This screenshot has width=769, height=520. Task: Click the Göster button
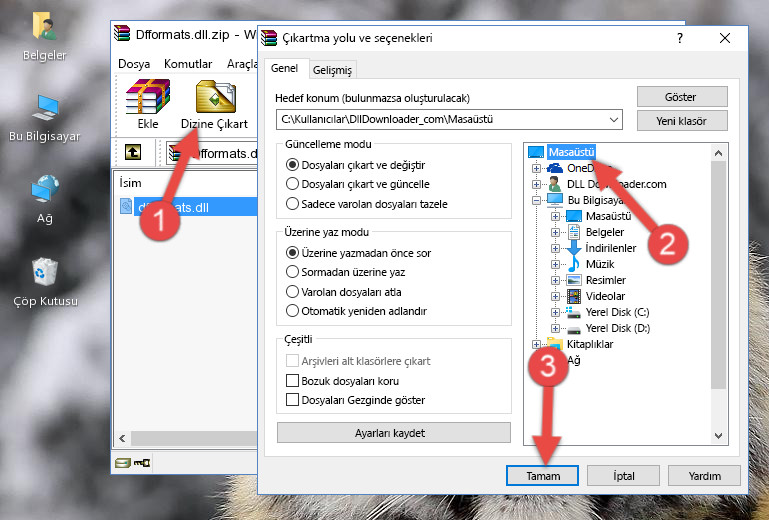pos(681,97)
